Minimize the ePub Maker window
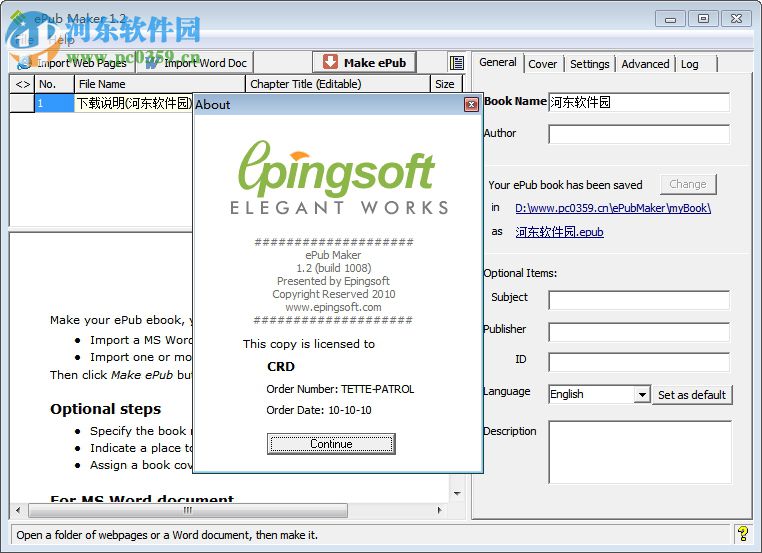This screenshot has width=762, height=553. (x=670, y=19)
